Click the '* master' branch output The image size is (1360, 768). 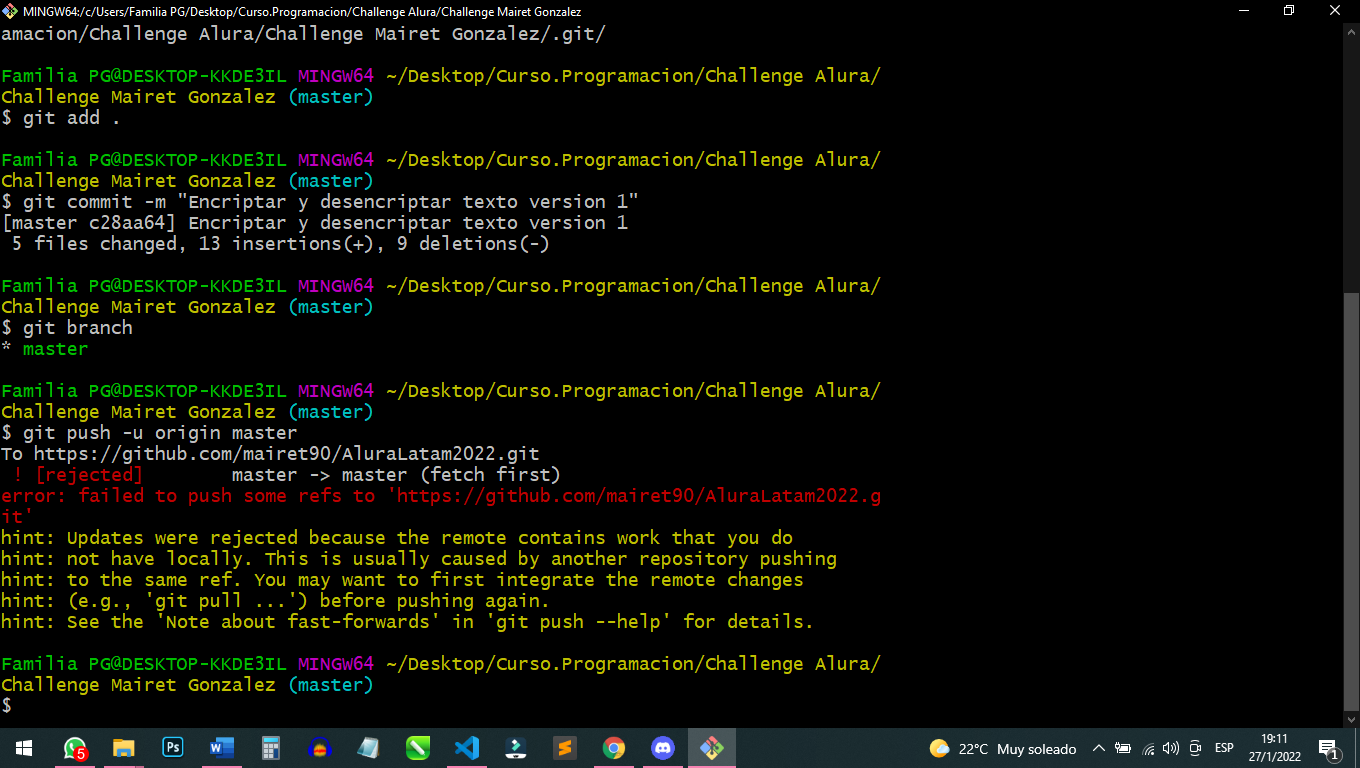(x=45, y=349)
